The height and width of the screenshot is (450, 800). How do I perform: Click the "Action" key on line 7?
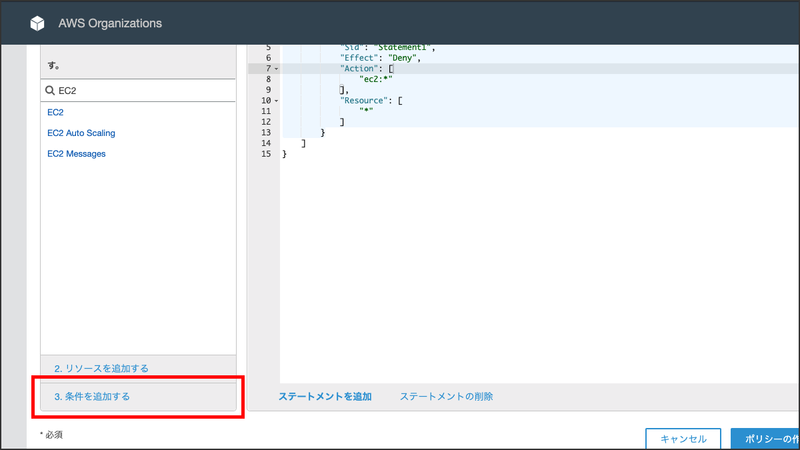[x=359, y=68]
